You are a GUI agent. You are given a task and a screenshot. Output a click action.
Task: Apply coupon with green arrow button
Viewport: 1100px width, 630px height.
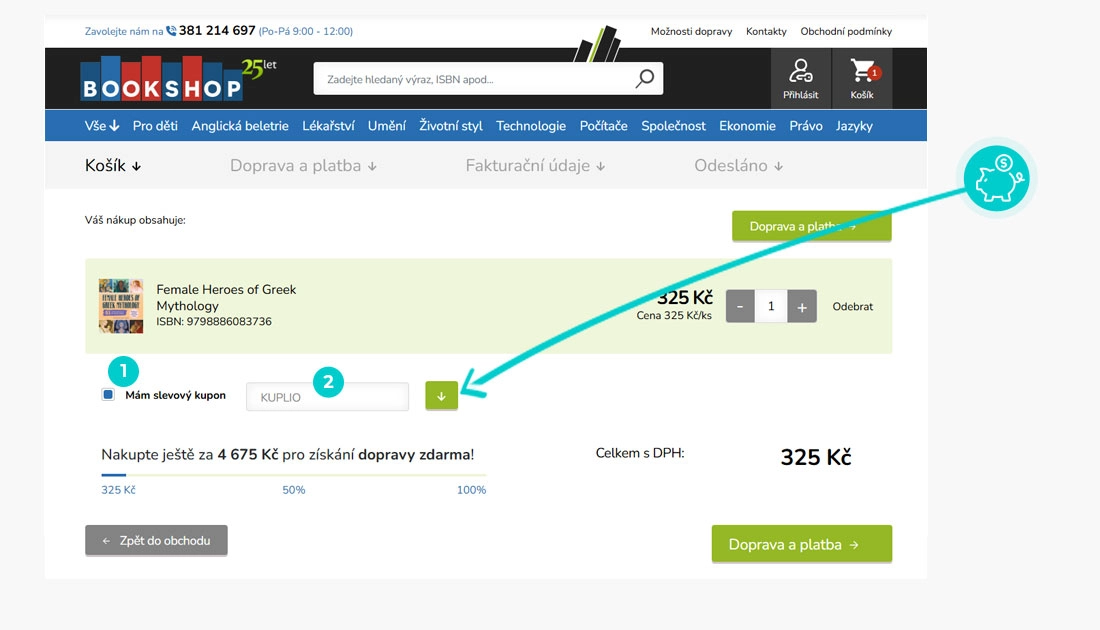coord(440,396)
